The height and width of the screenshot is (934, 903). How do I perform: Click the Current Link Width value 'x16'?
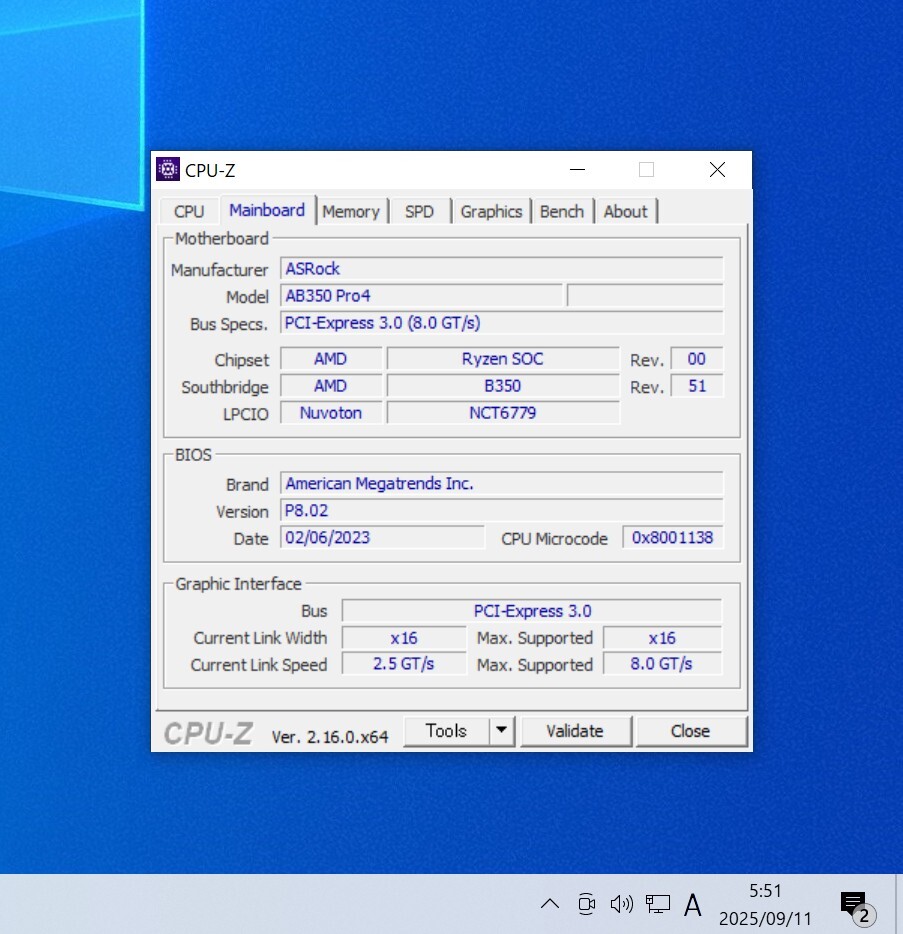click(x=404, y=638)
